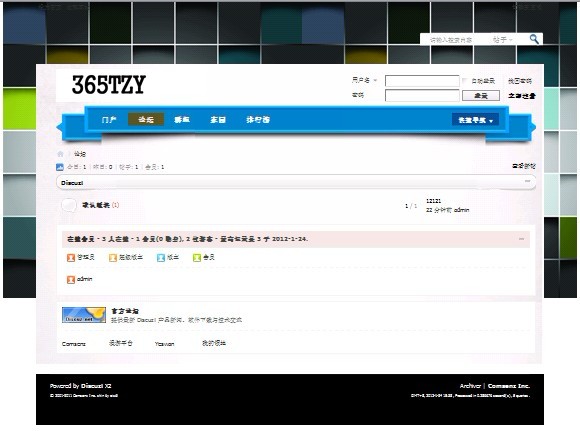Image resolution: width=580 pixels, height=431 pixels.
Task: Click the 查看新帖 link
Action: (523, 166)
